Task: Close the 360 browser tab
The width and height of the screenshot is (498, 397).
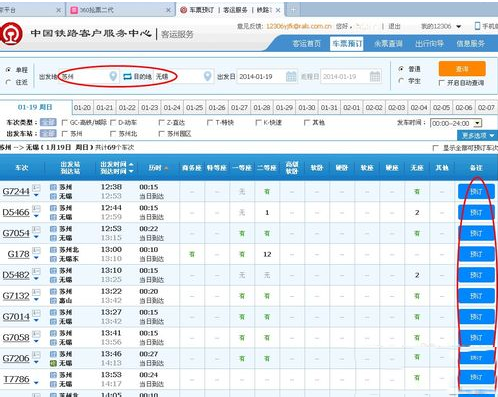Action: pyautogui.click(x=168, y=10)
